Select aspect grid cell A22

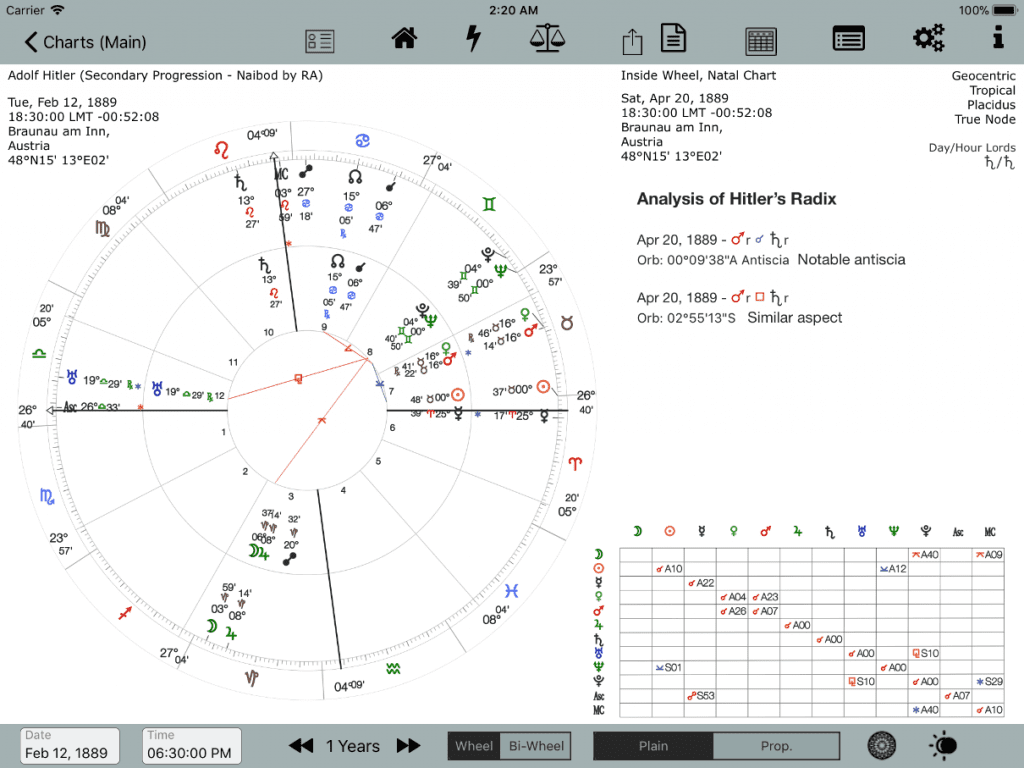point(701,583)
